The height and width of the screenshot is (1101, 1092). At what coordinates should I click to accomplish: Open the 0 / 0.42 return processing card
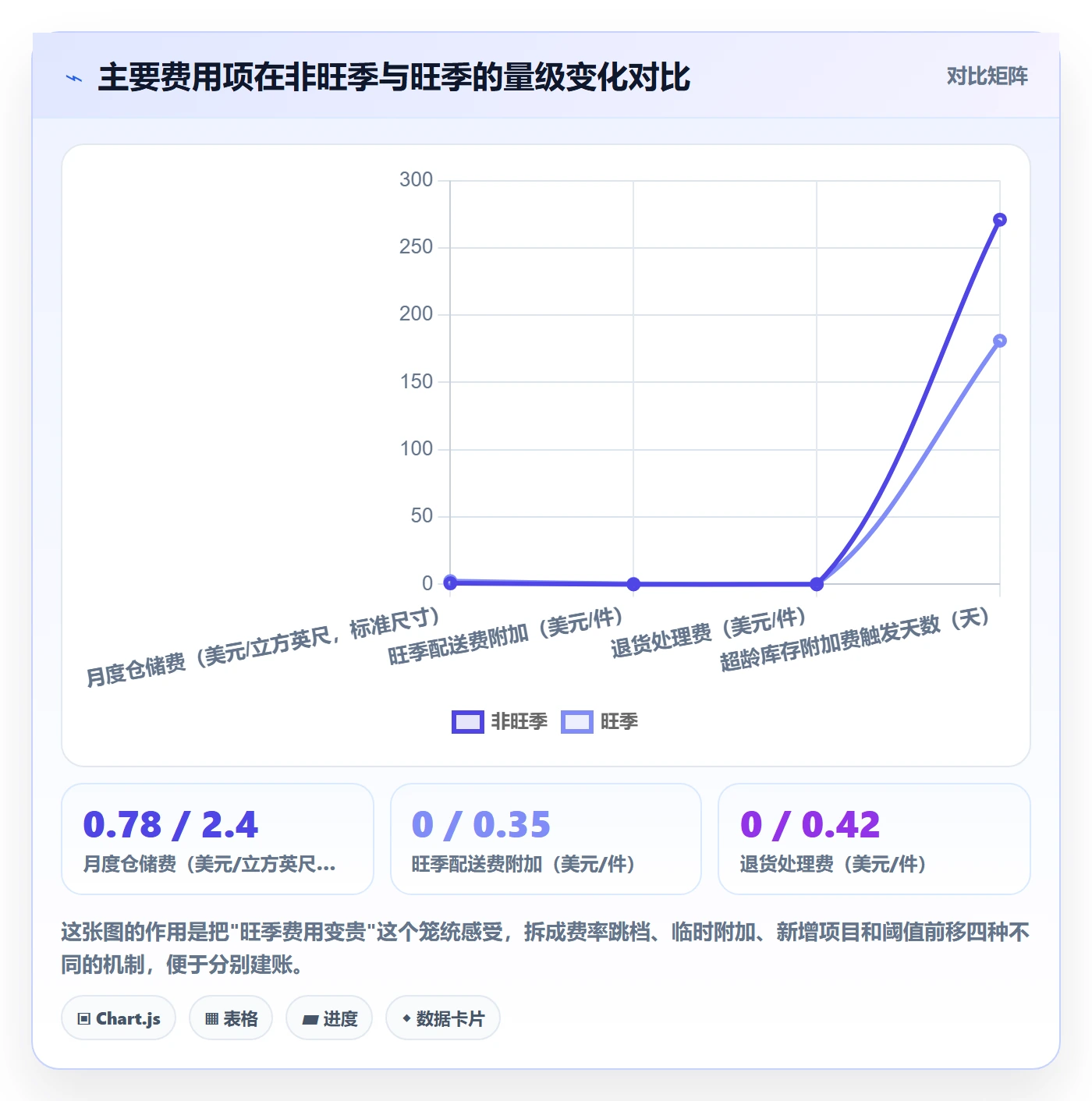(x=874, y=839)
